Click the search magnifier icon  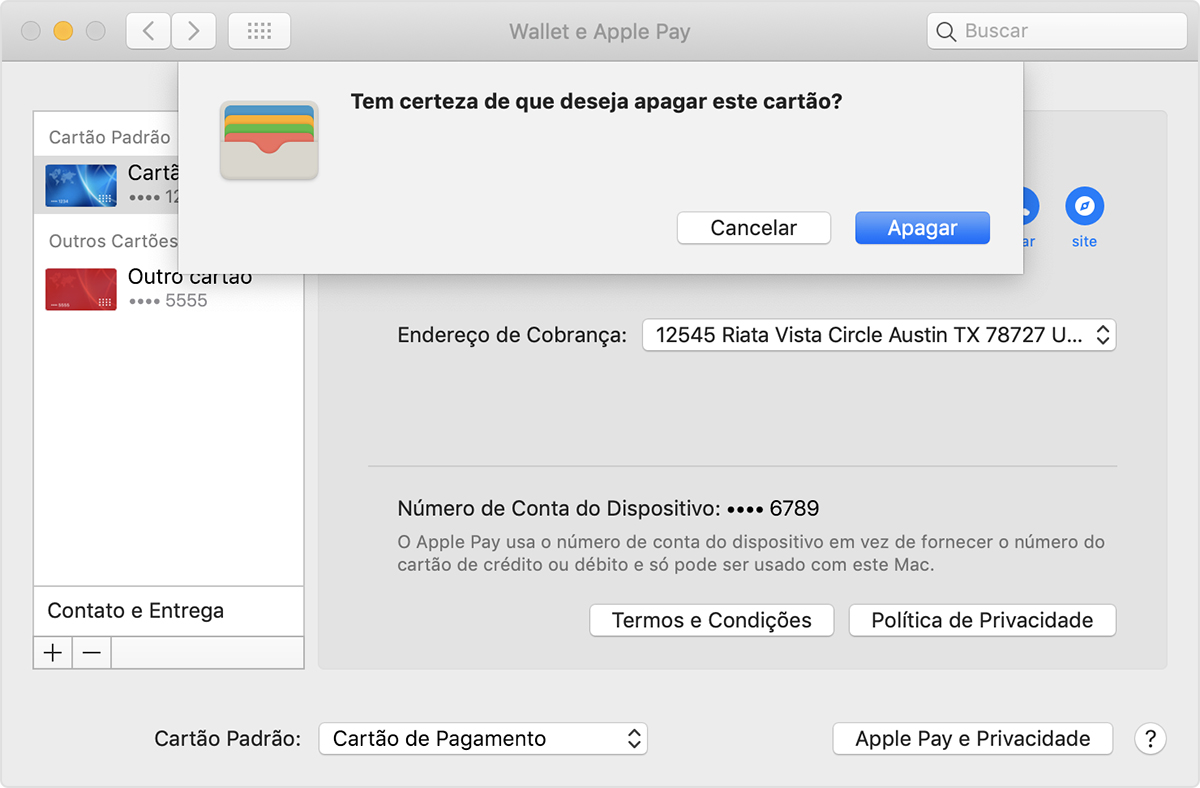click(946, 31)
